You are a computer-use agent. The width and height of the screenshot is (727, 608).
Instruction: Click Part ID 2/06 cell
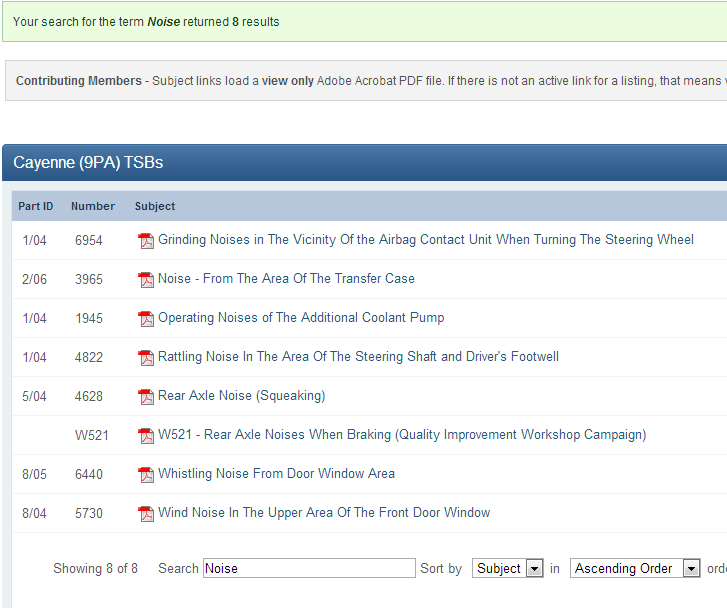tap(34, 280)
